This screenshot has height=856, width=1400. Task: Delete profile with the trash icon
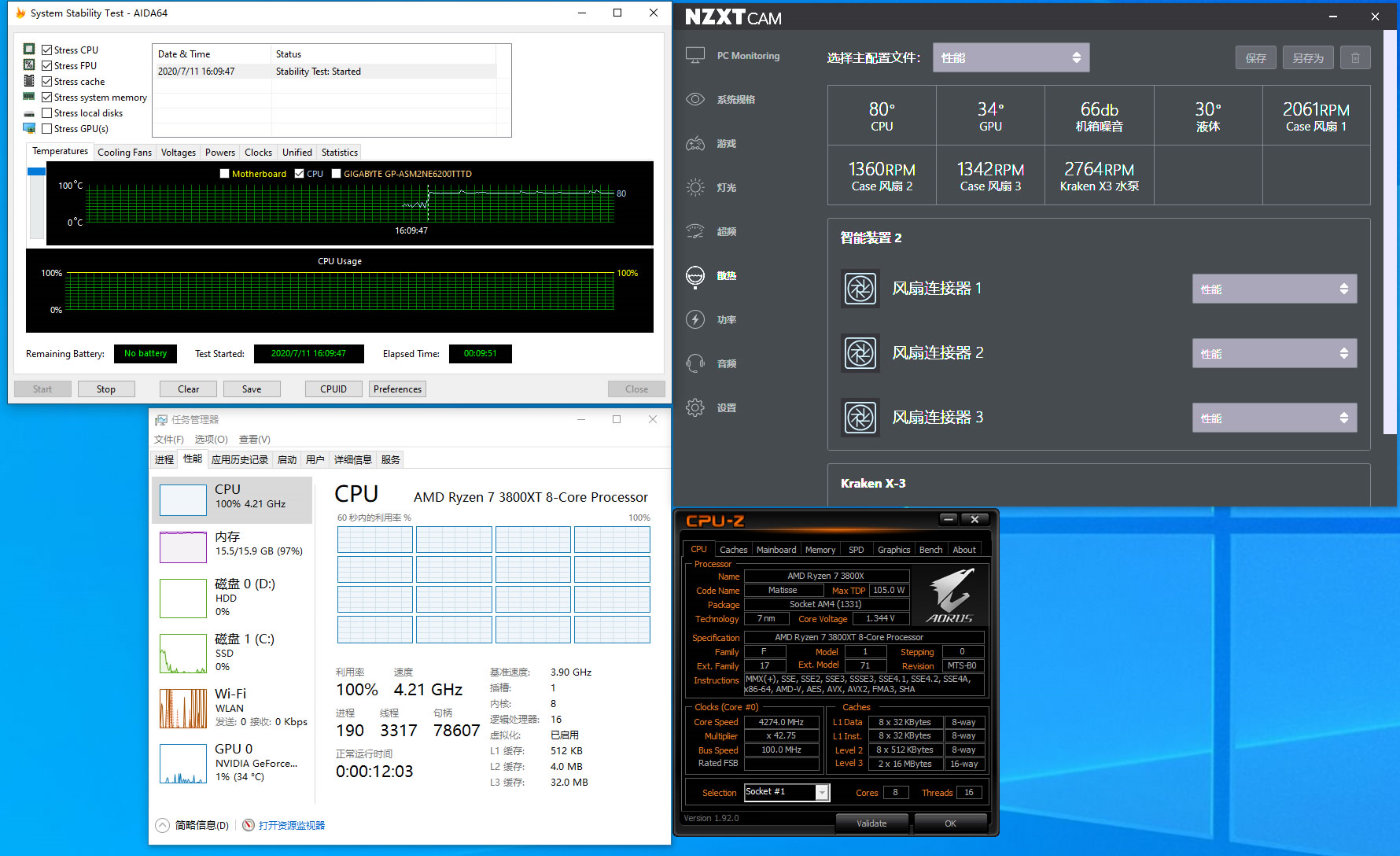(1355, 57)
